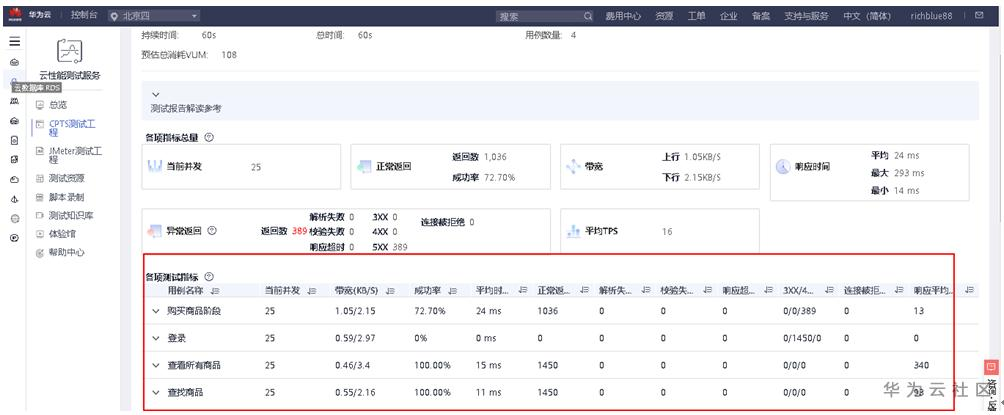
Task: Open 工单 in the top bar
Action: point(697,16)
